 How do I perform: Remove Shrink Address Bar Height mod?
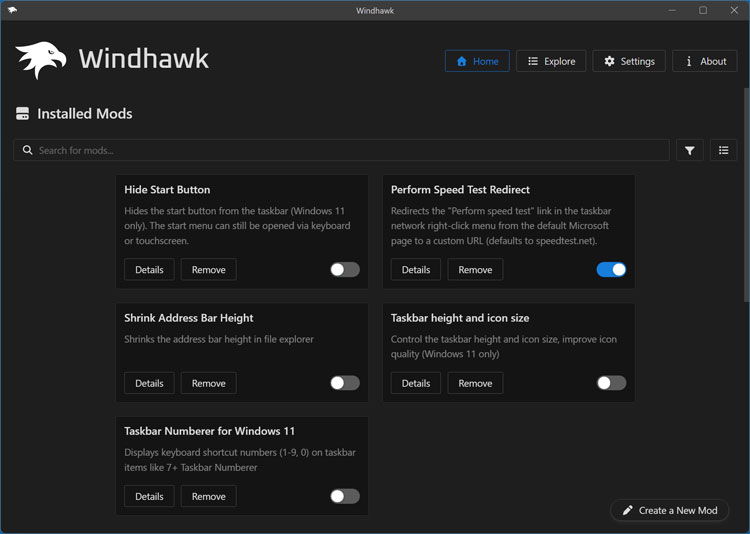(x=209, y=383)
